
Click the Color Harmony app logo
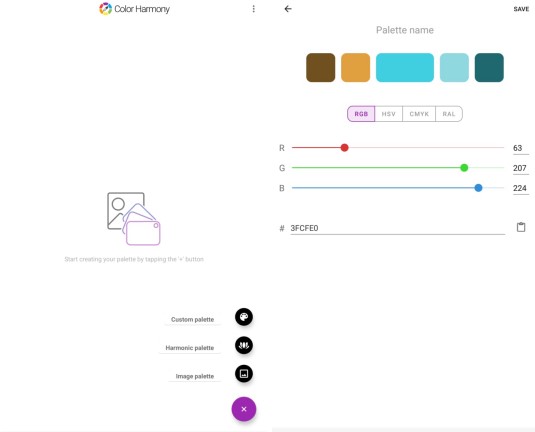[x=105, y=9]
